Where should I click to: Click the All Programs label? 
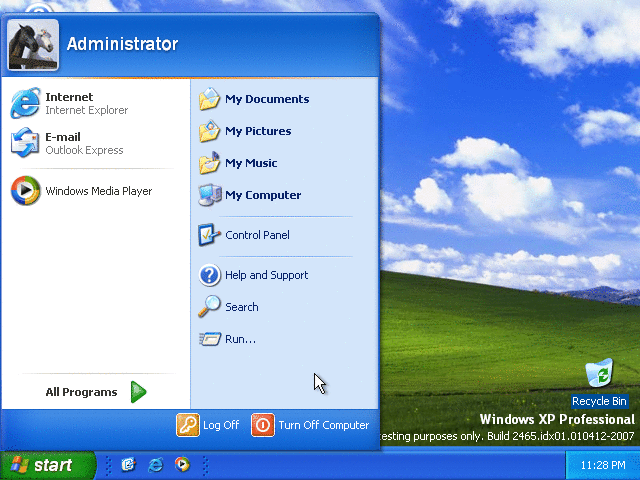[x=81, y=392]
